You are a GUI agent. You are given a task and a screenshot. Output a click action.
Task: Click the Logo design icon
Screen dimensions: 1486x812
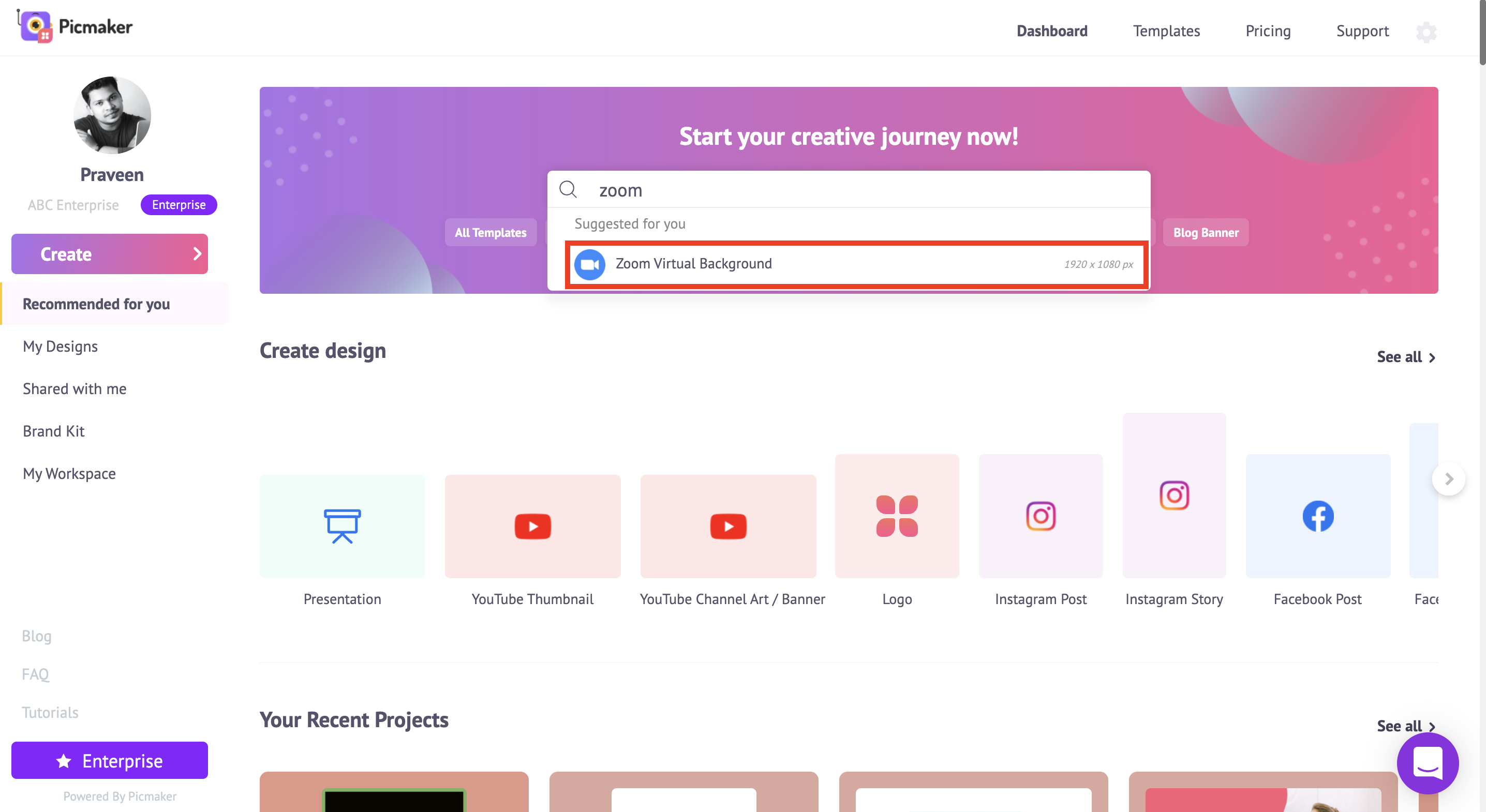tap(897, 516)
